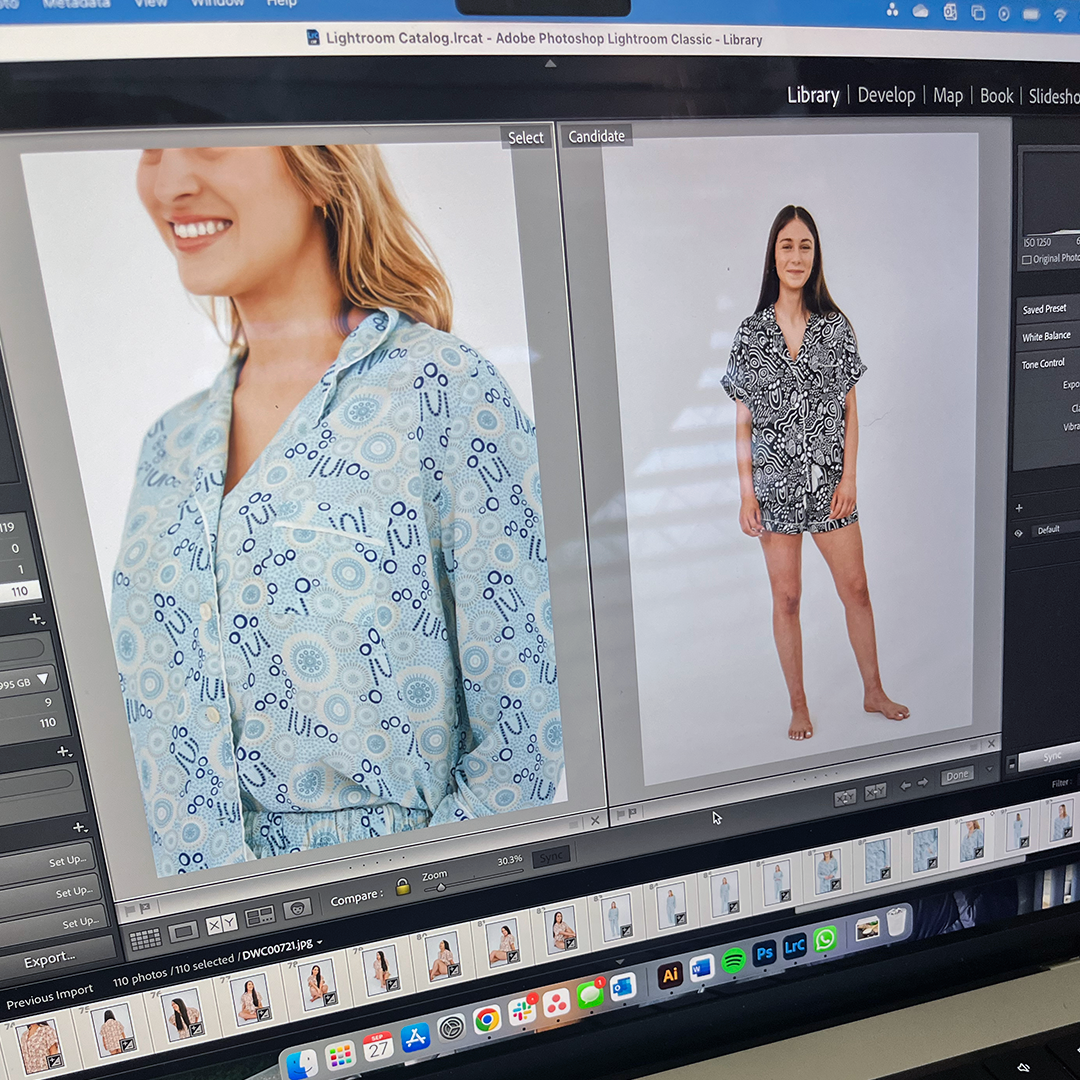Open Slack from the Dock
Screen dimensions: 1080x1080
pyautogui.click(x=522, y=1010)
